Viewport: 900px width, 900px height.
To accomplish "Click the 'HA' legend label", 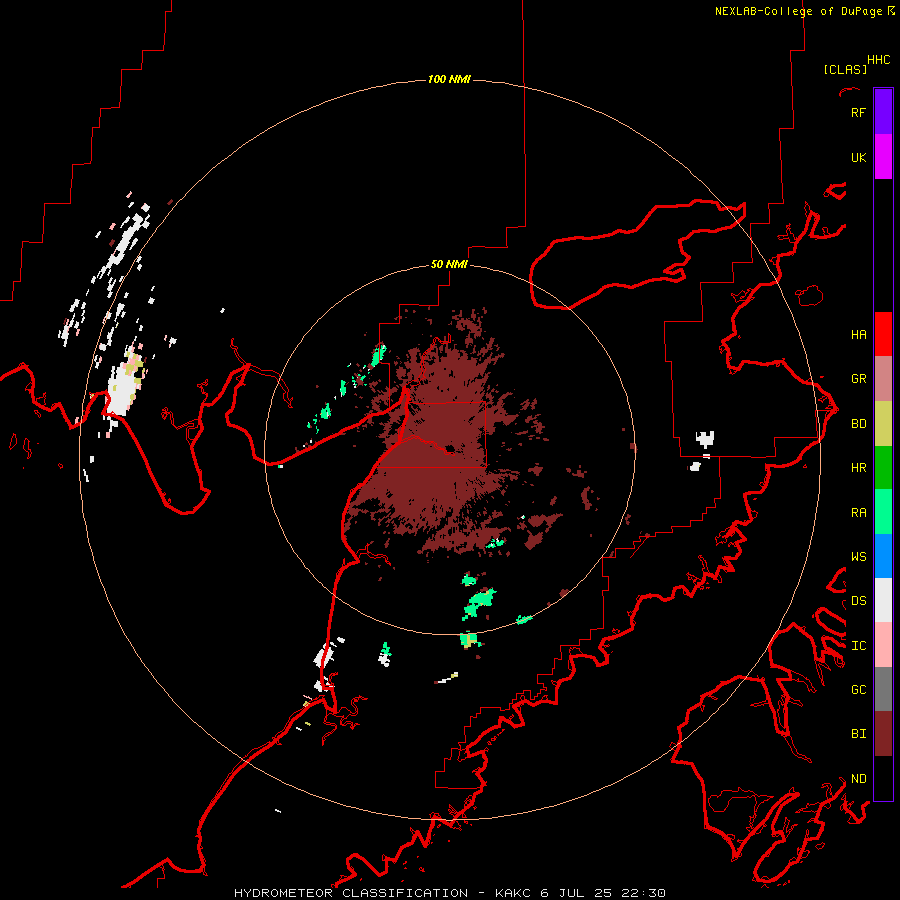I will [858, 335].
